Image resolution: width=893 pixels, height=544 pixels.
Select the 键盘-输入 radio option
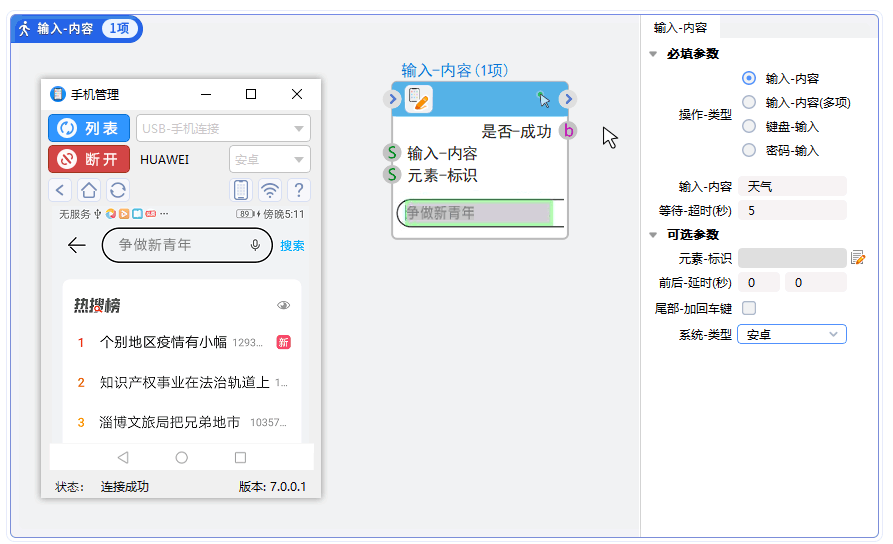tap(749, 126)
